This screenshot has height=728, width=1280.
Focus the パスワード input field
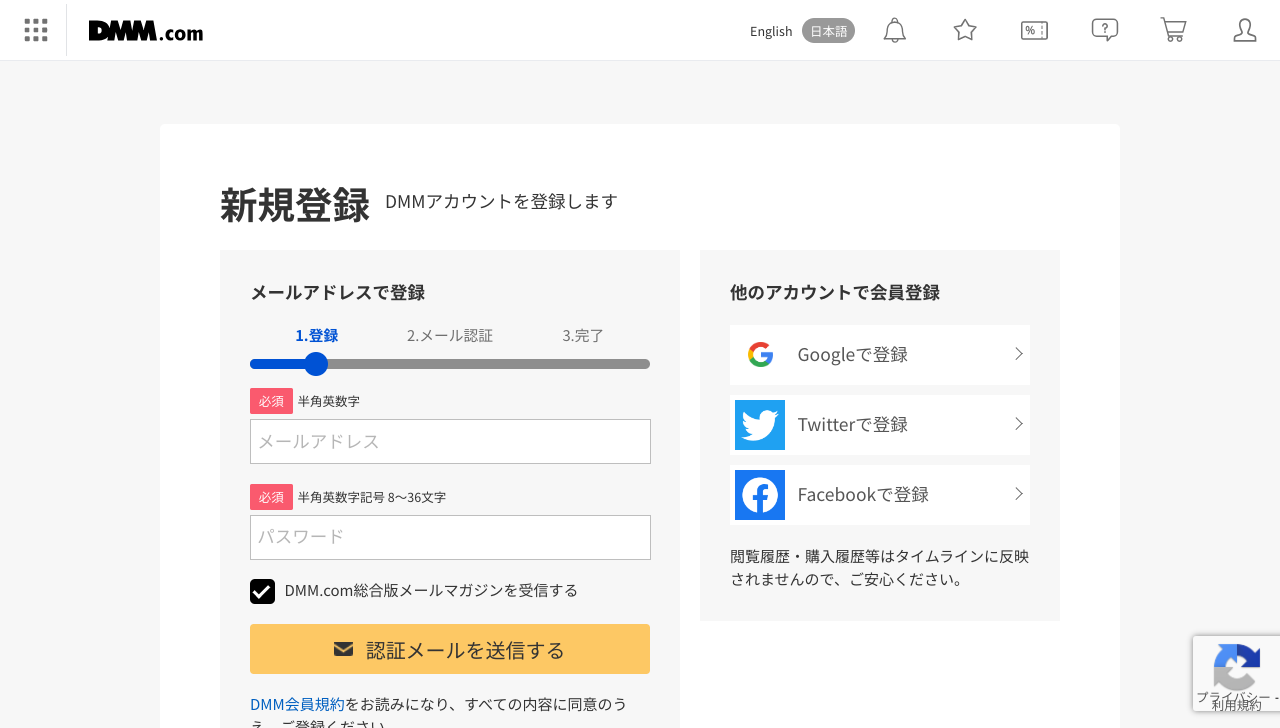pos(450,537)
